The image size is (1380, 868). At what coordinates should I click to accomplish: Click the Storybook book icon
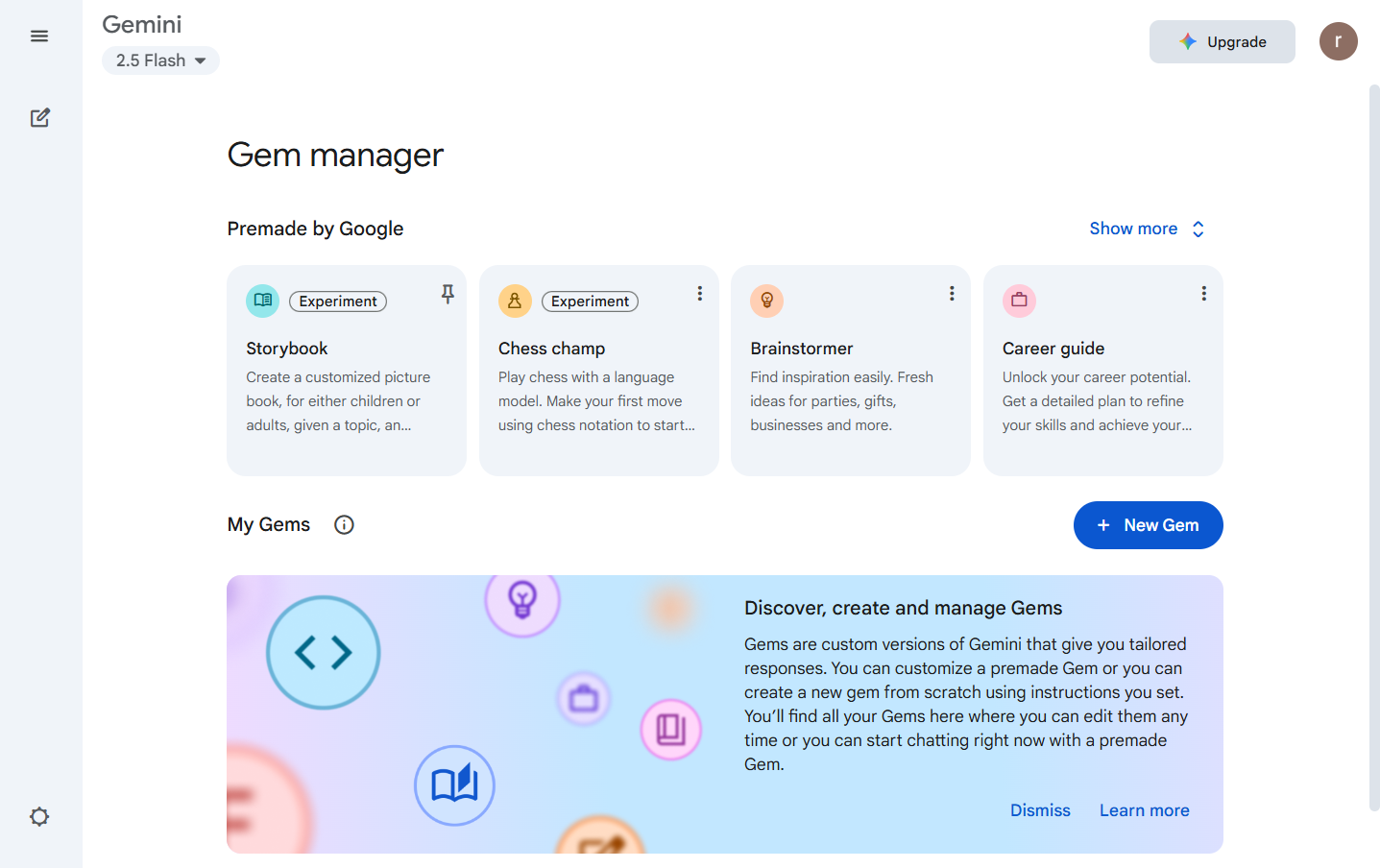pos(262,301)
